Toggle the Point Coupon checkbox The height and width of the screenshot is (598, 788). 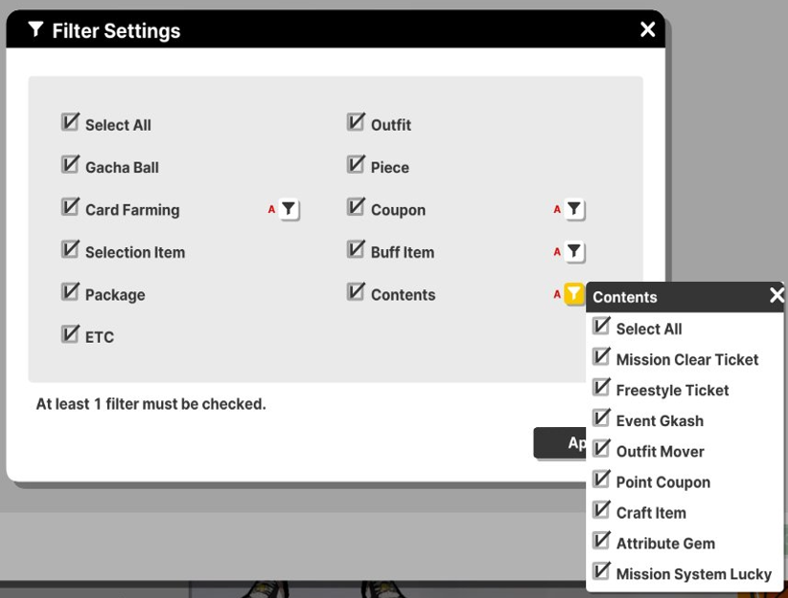tap(602, 480)
